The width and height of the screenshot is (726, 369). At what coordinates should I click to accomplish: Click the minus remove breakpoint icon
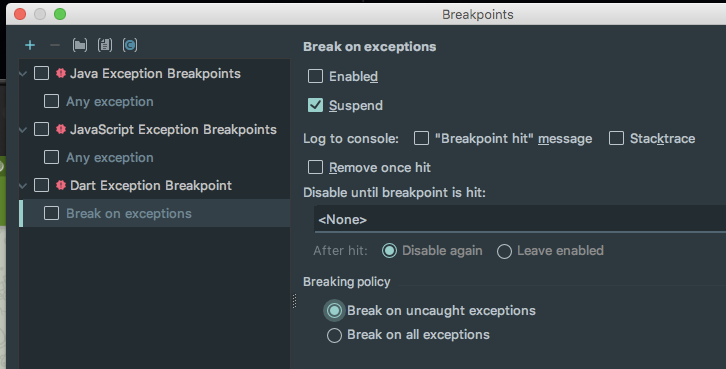tap(55, 45)
